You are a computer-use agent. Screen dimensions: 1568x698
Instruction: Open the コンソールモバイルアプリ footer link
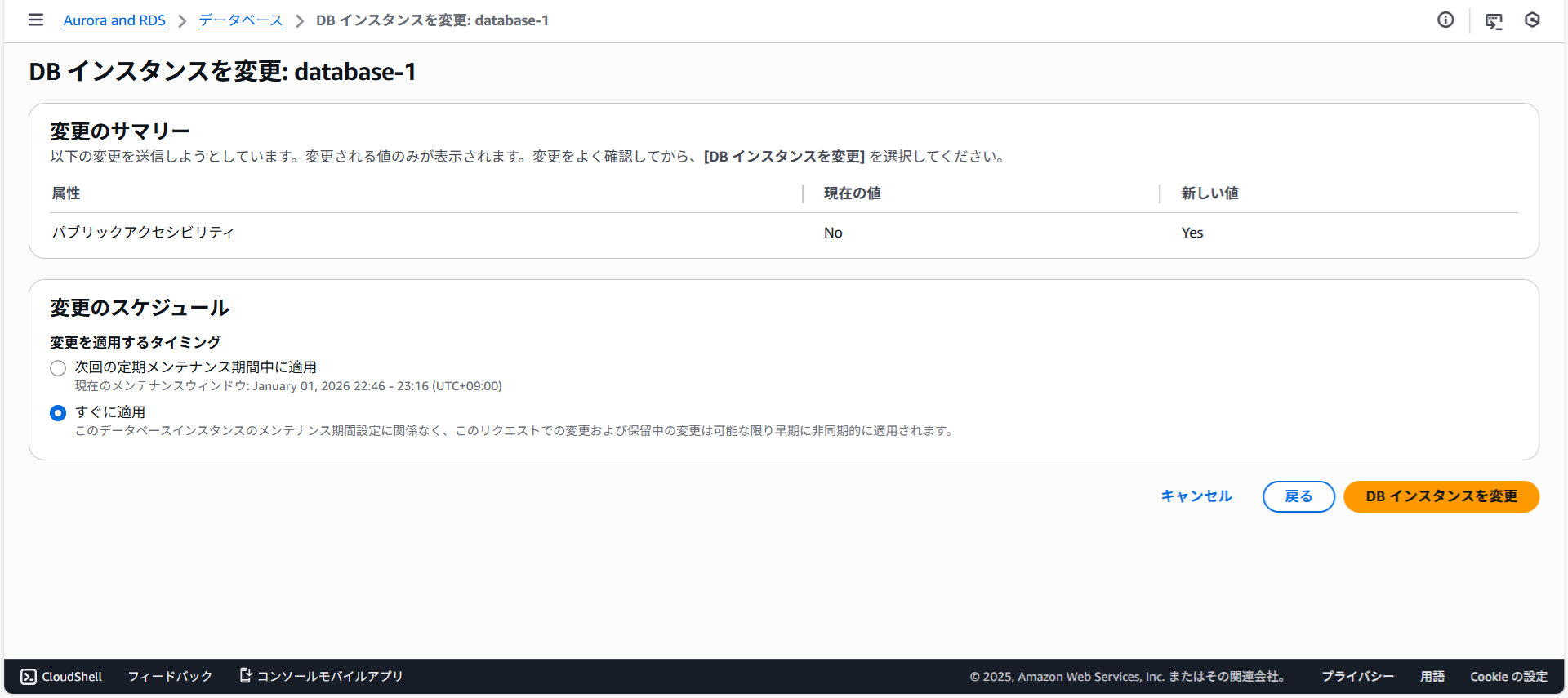(x=322, y=676)
